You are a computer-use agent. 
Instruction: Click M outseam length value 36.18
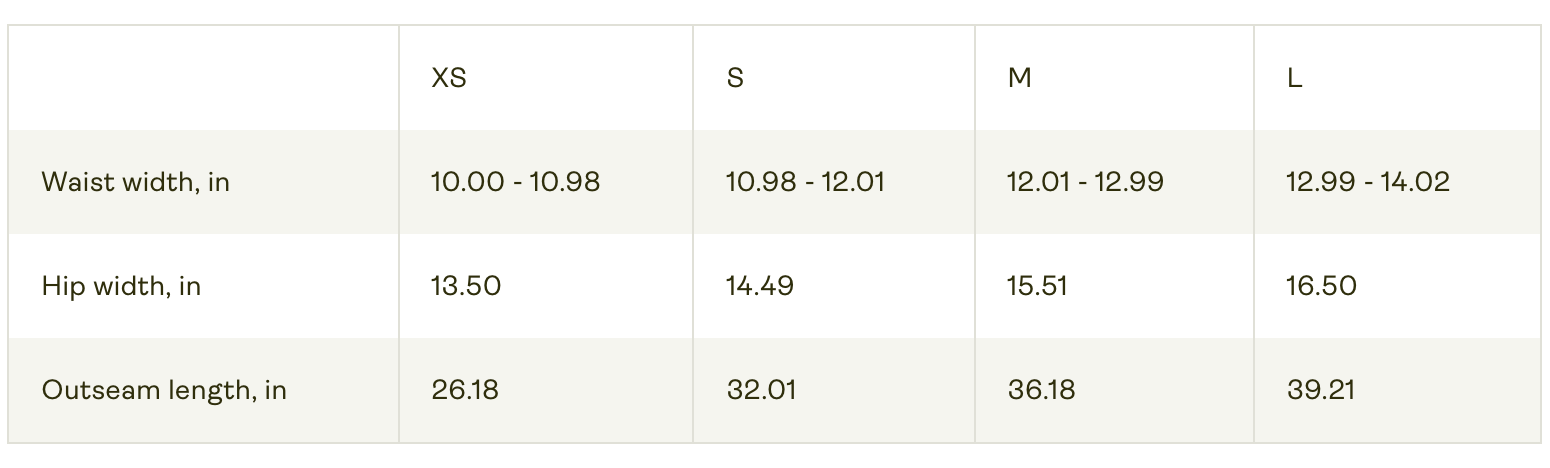[x=1041, y=390]
